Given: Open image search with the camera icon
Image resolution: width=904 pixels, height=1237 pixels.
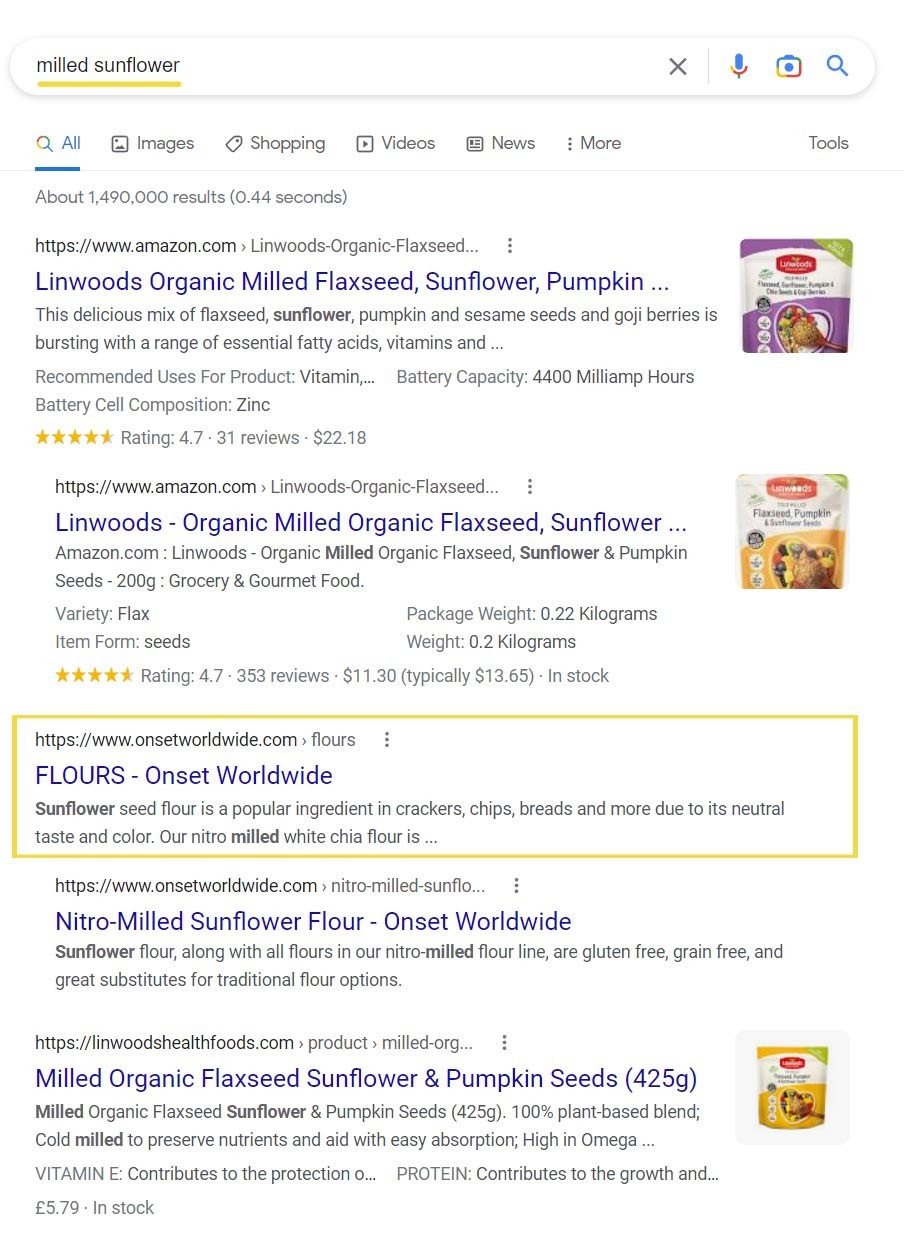Looking at the screenshot, I should [x=789, y=67].
